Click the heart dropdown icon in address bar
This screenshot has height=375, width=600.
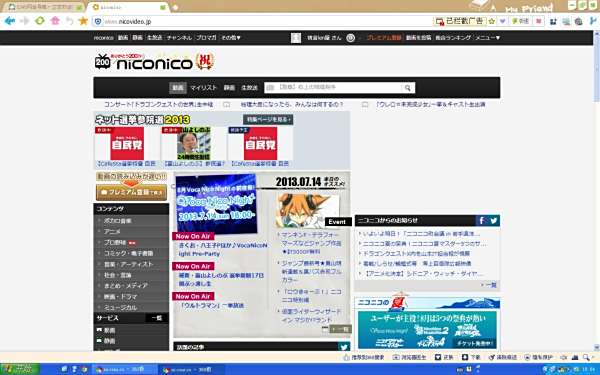coord(502,21)
